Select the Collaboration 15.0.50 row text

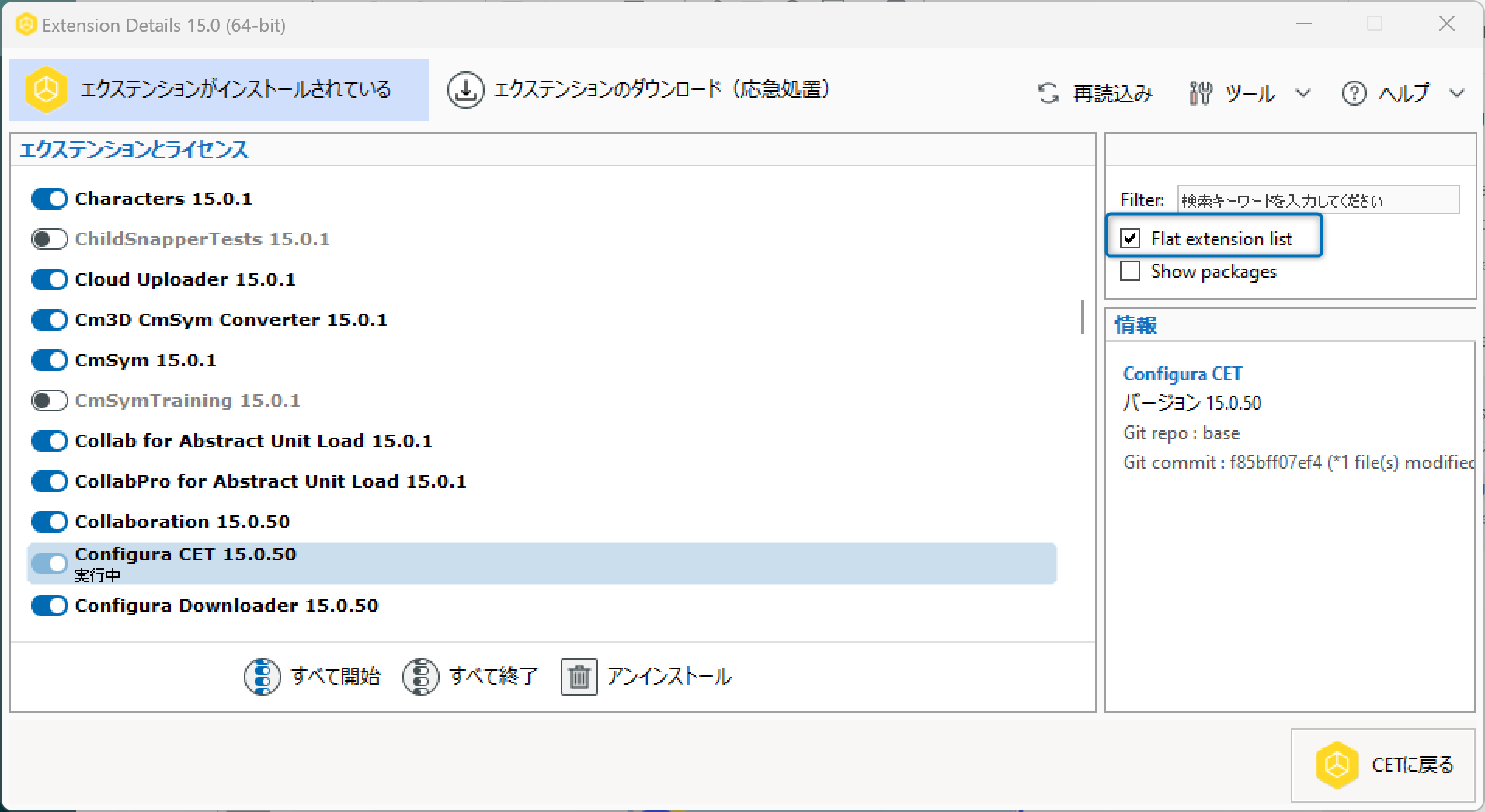point(183,522)
